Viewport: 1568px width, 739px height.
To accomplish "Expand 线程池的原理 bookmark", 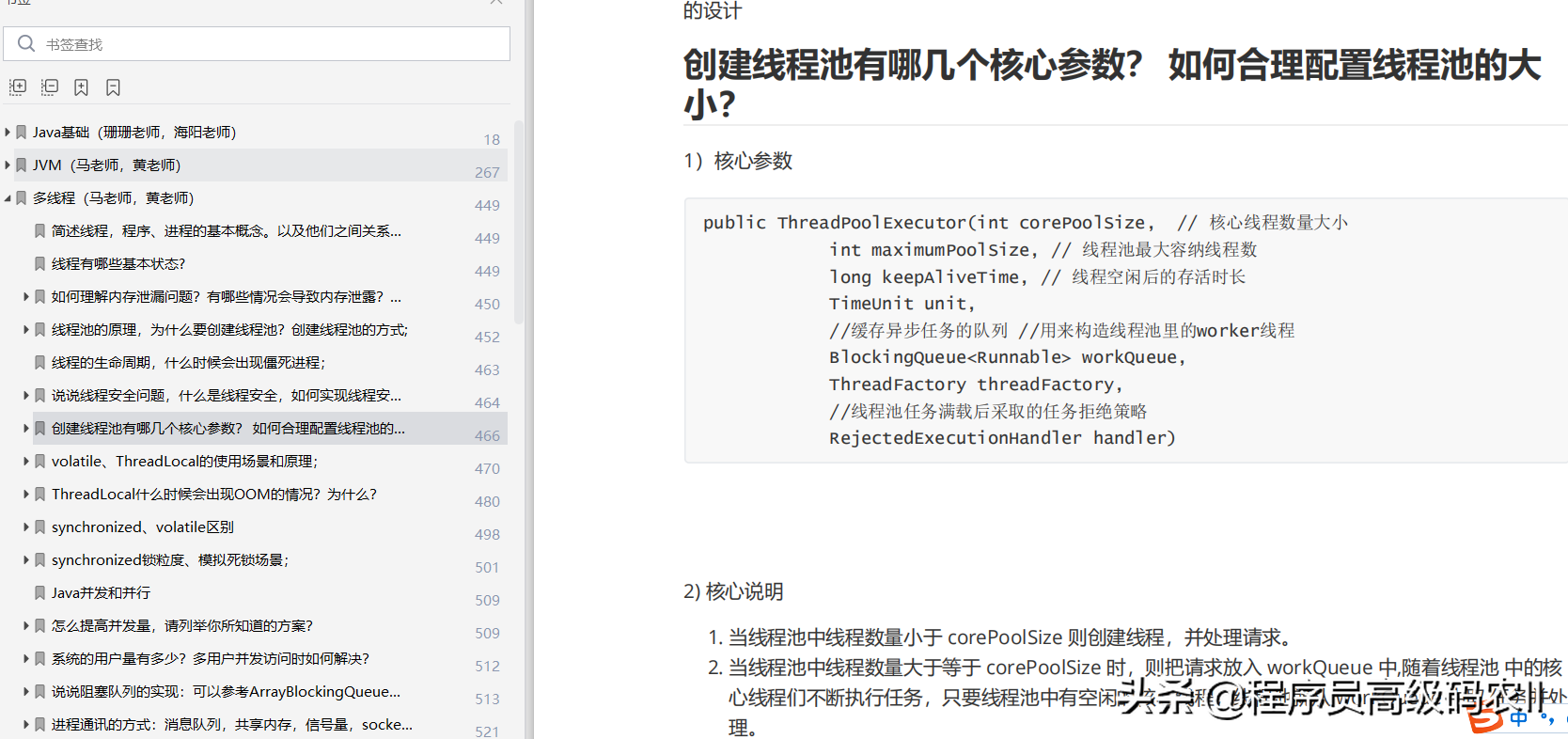I will click(26, 330).
